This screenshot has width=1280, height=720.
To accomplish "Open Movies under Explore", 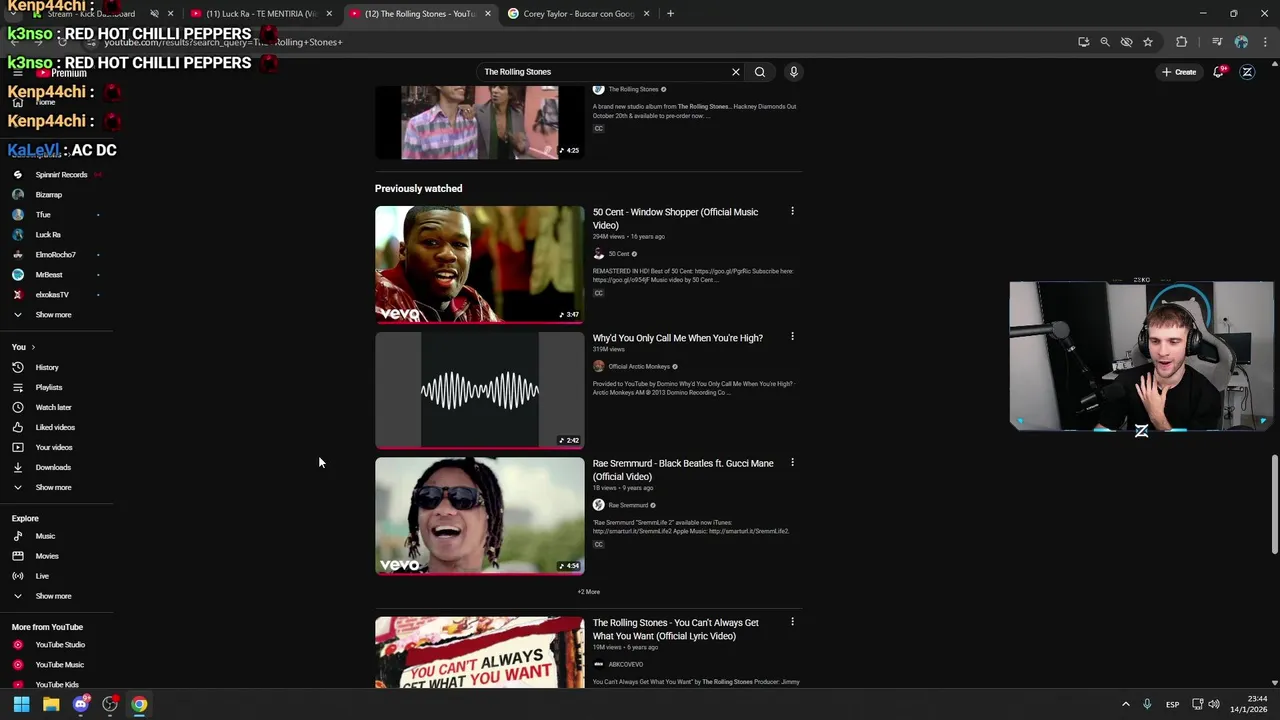I will pos(47,556).
